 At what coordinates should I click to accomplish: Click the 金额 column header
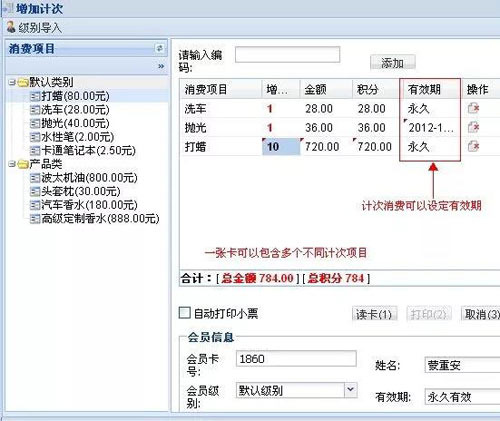326,89
